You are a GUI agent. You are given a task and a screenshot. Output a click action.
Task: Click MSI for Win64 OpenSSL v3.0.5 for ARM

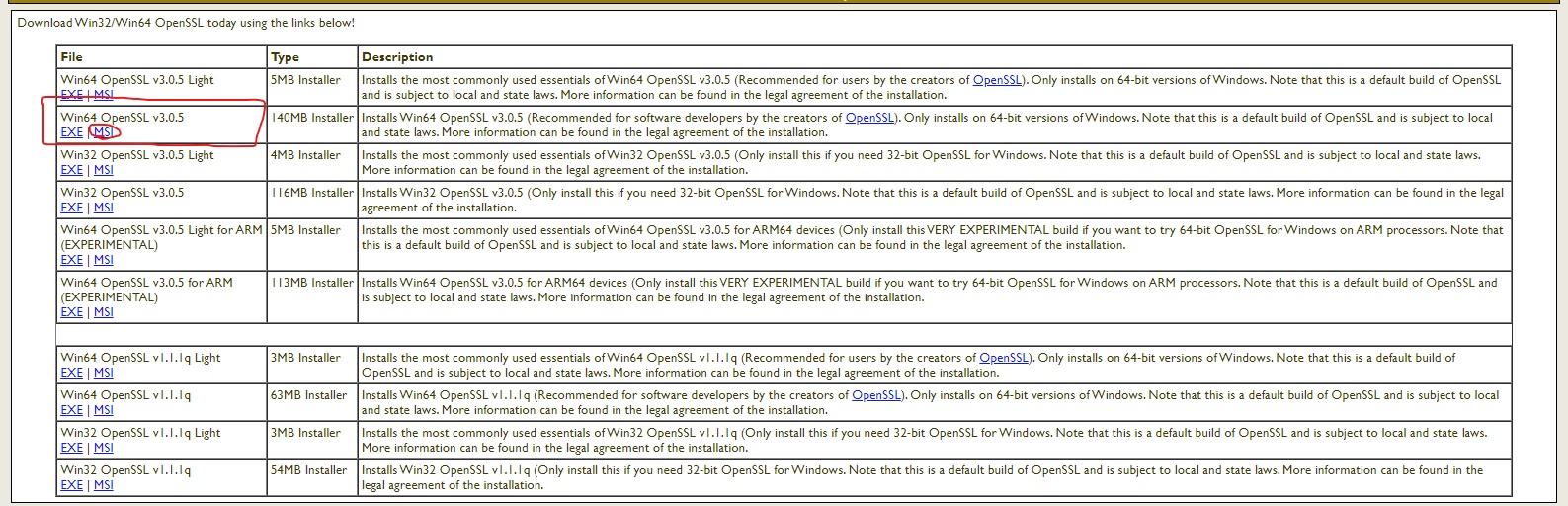tap(103, 312)
